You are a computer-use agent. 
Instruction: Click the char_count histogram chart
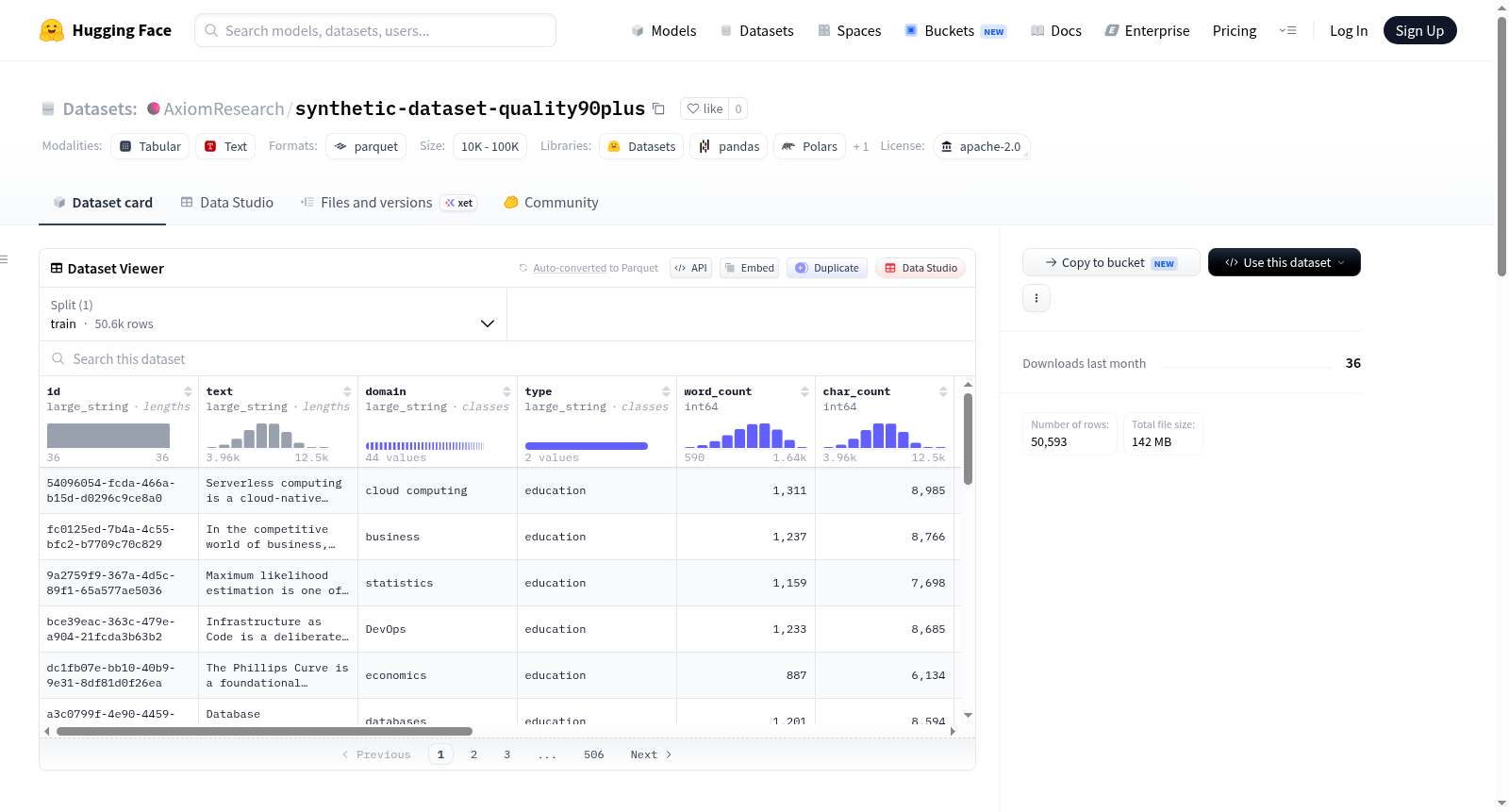click(x=885, y=435)
